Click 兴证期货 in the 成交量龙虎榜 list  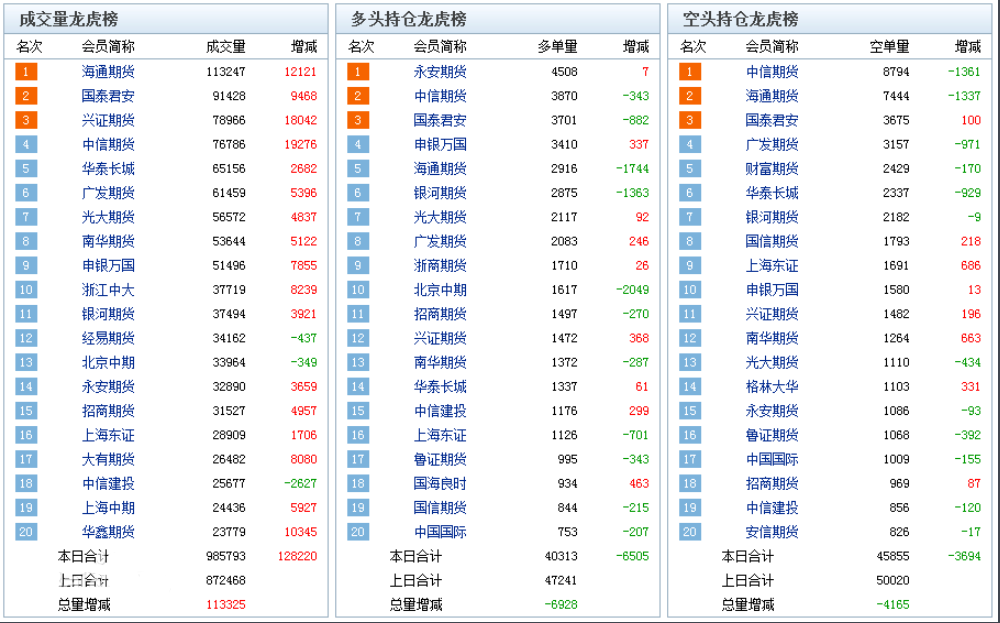(108, 120)
